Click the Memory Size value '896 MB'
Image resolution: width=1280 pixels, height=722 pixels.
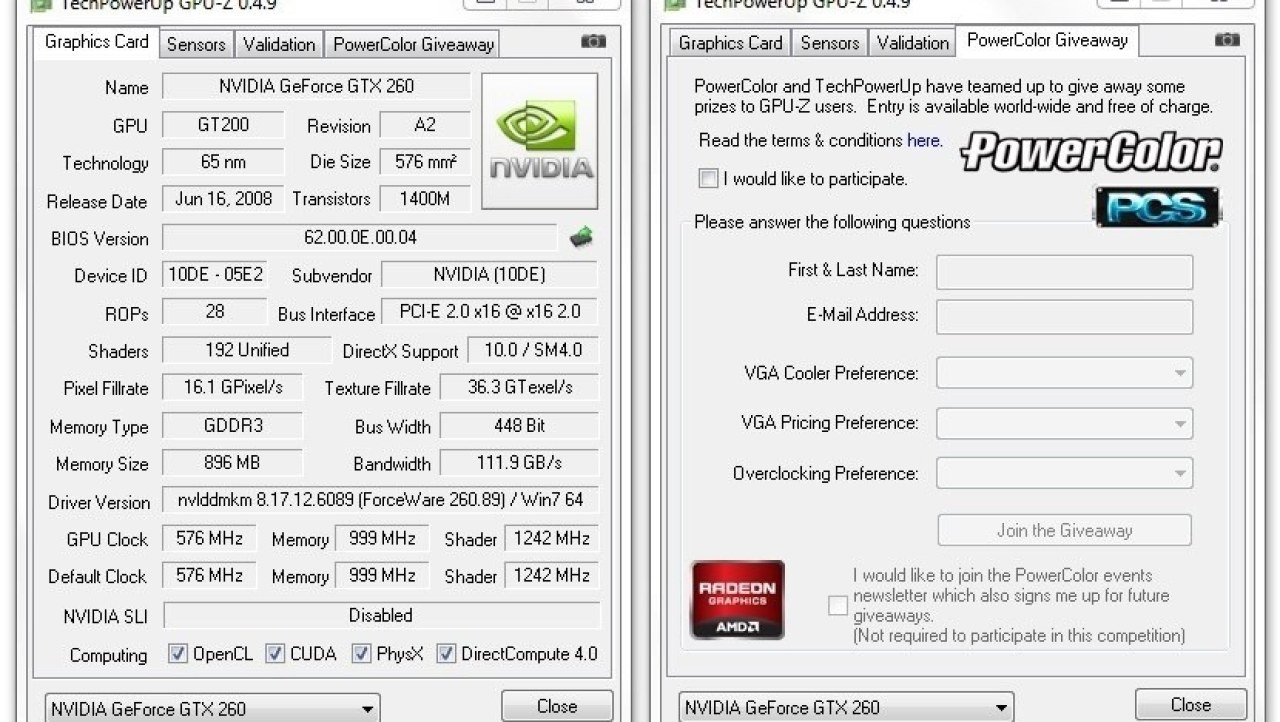pos(232,463)
